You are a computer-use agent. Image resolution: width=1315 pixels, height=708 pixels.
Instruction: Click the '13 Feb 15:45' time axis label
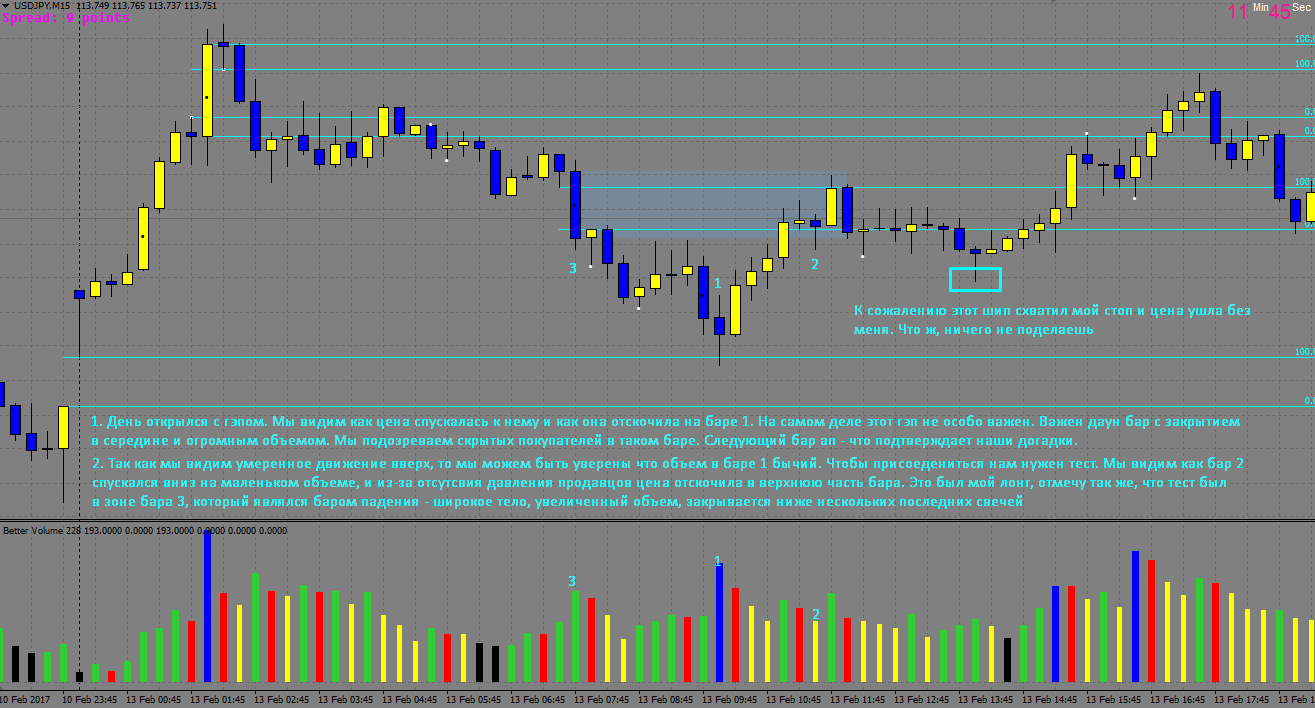pos(1114,699)
